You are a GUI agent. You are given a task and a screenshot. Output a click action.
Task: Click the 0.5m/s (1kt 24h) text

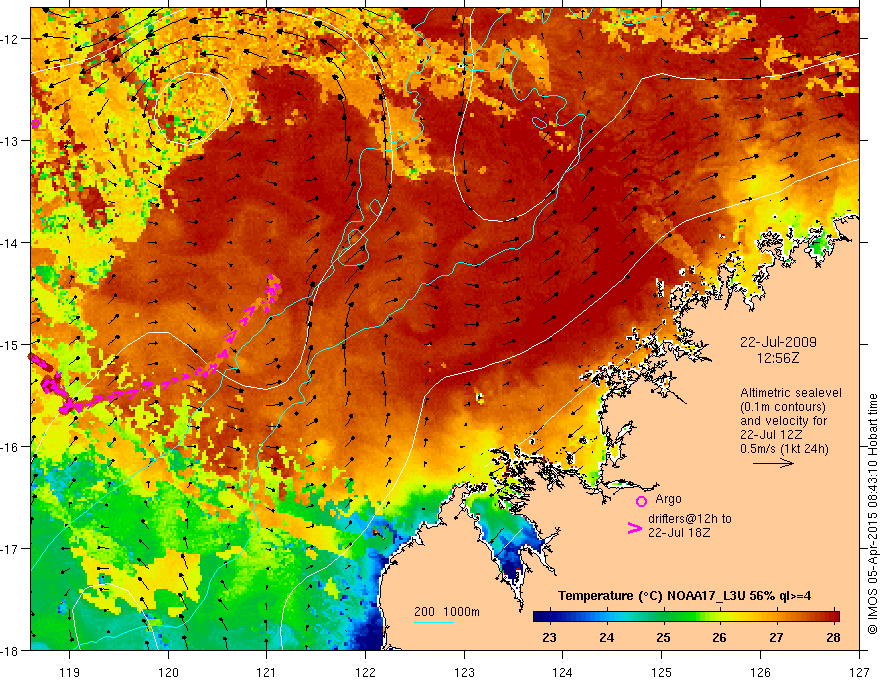coord(784,448)
